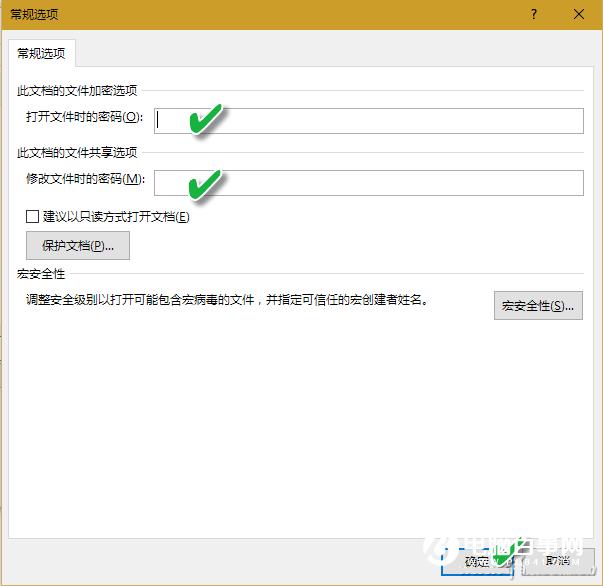Open the 保护文档(P)... button

[x=78, y=245]
